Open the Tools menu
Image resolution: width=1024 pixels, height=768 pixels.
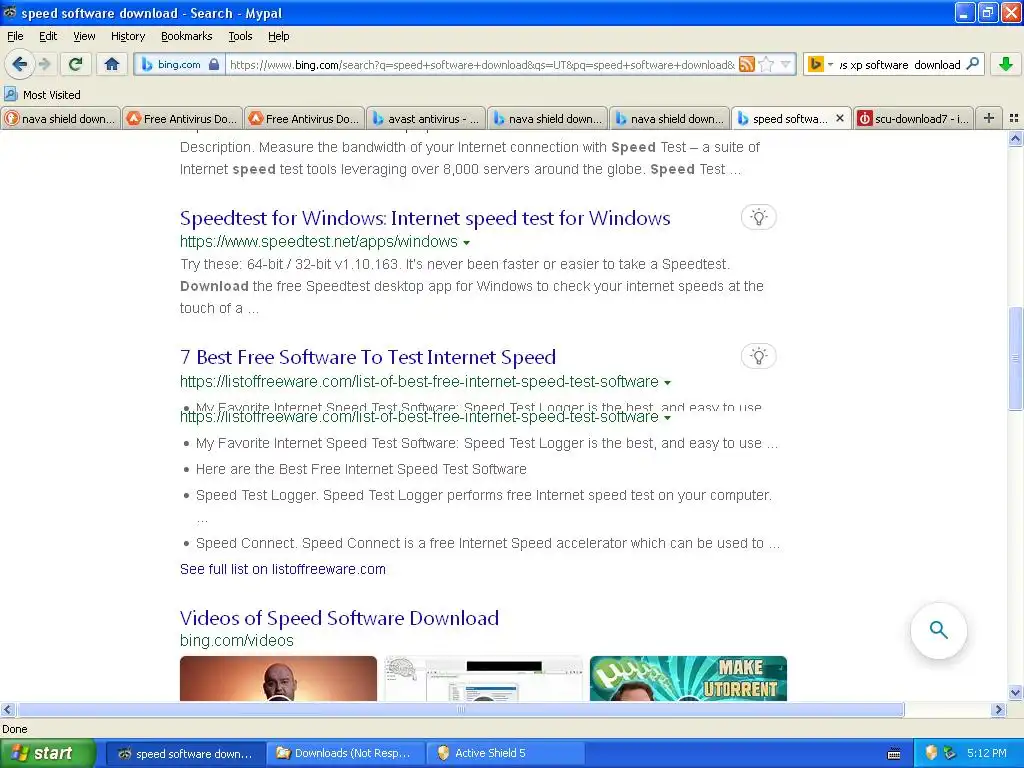(240, 36)
